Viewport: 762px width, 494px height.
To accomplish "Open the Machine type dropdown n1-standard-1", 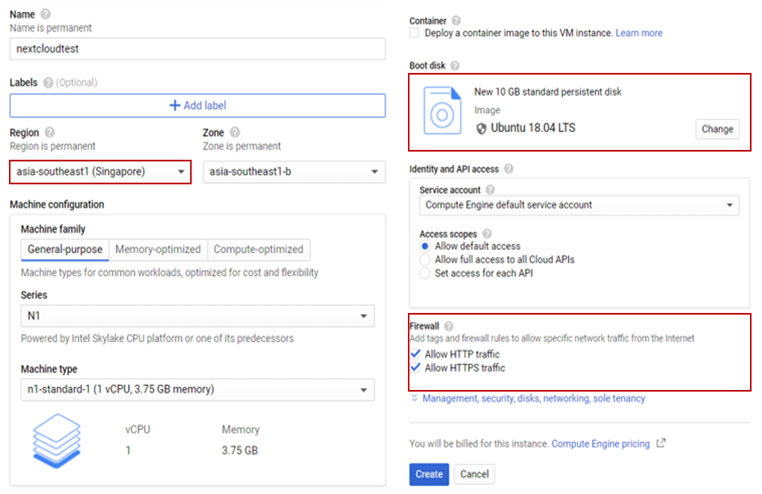I will coord(197,389).
